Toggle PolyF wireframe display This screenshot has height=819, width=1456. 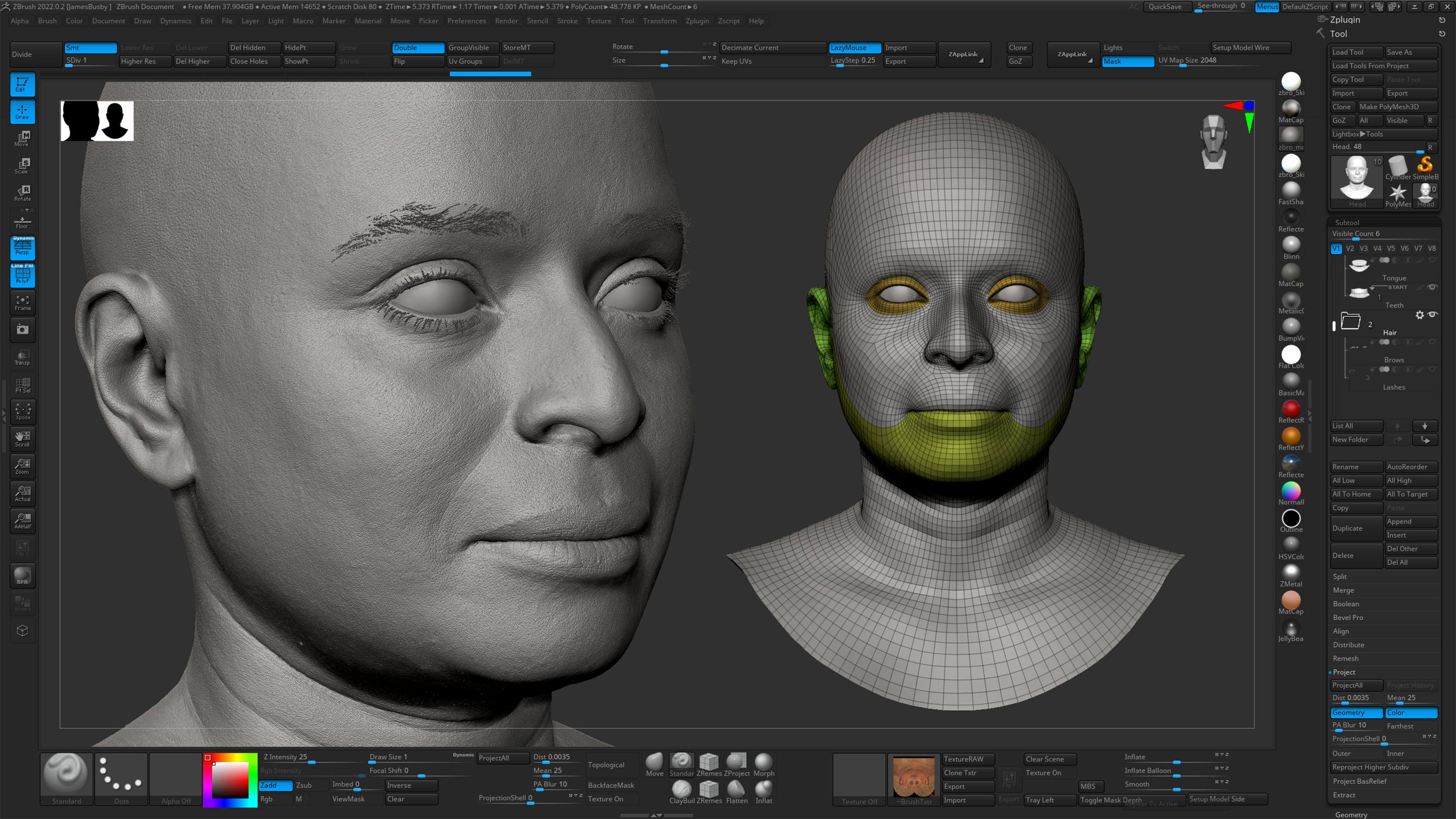[22, 275]
